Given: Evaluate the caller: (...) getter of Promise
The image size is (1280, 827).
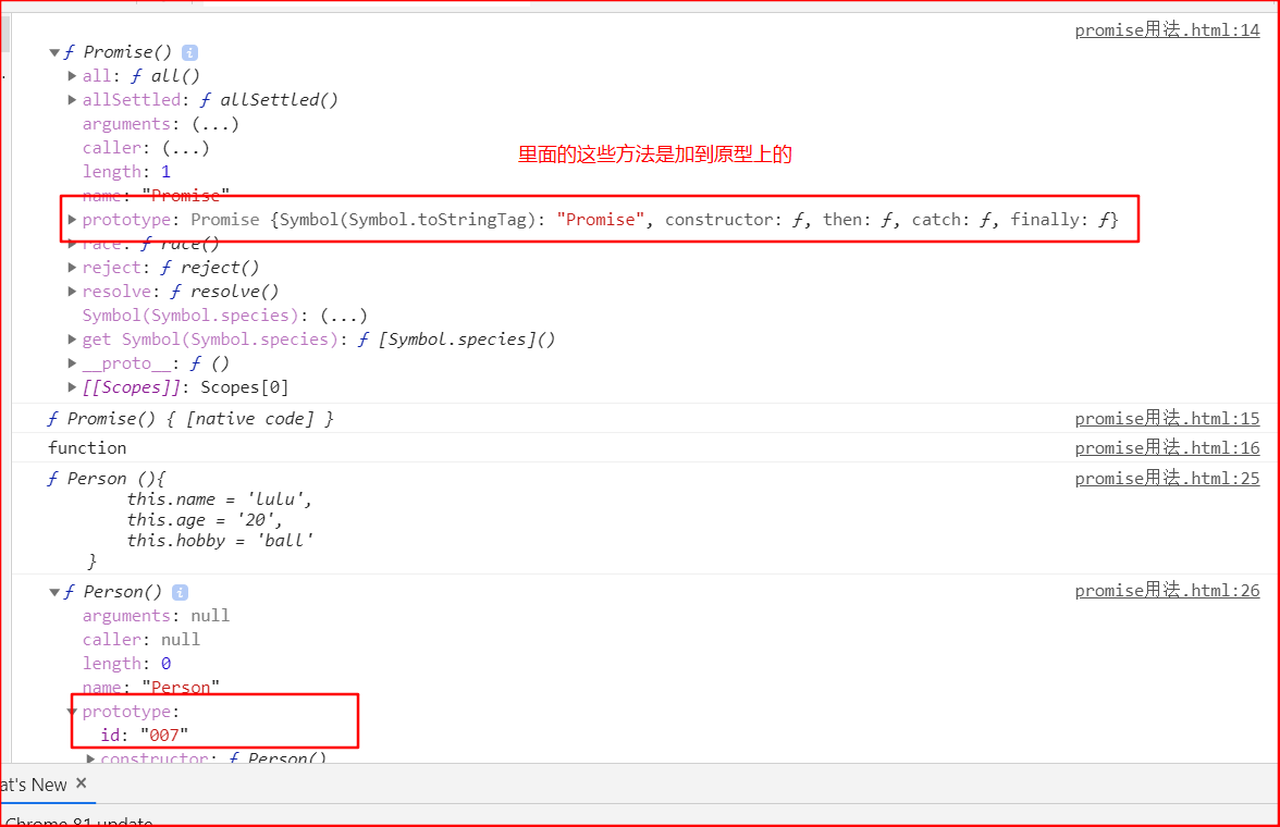Looking at the screenshot, I should point(186,148).
